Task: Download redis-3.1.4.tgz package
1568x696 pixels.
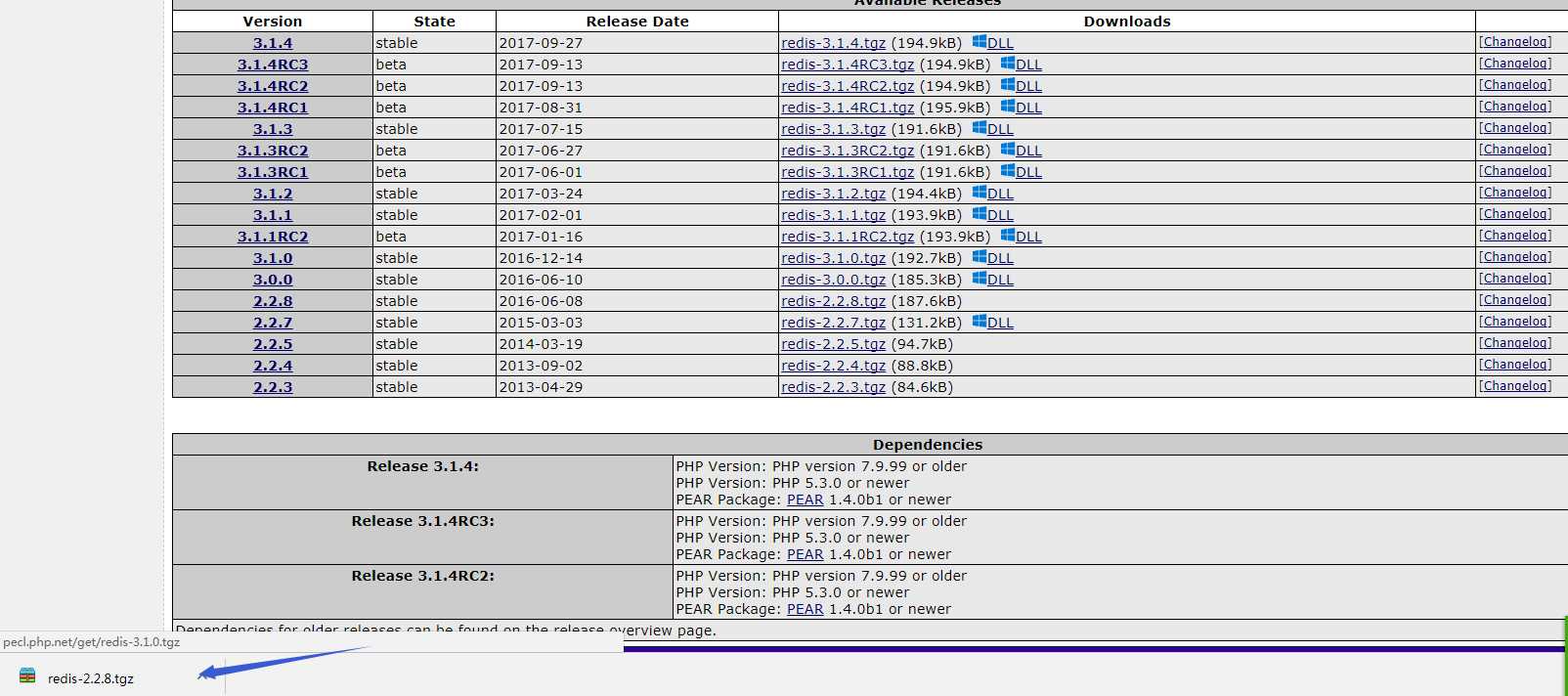Action: coord(834,43)
